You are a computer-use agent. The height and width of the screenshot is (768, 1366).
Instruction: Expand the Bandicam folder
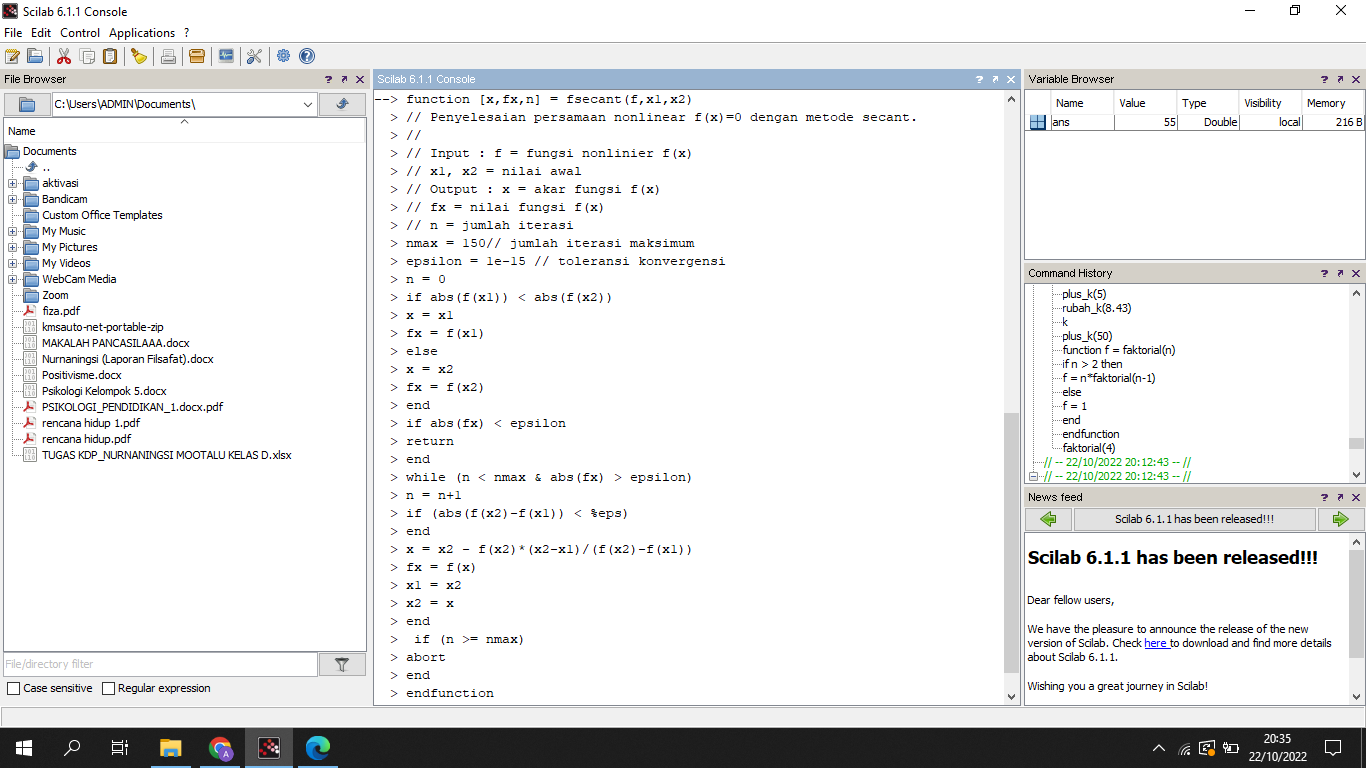[x=13, y=199]
